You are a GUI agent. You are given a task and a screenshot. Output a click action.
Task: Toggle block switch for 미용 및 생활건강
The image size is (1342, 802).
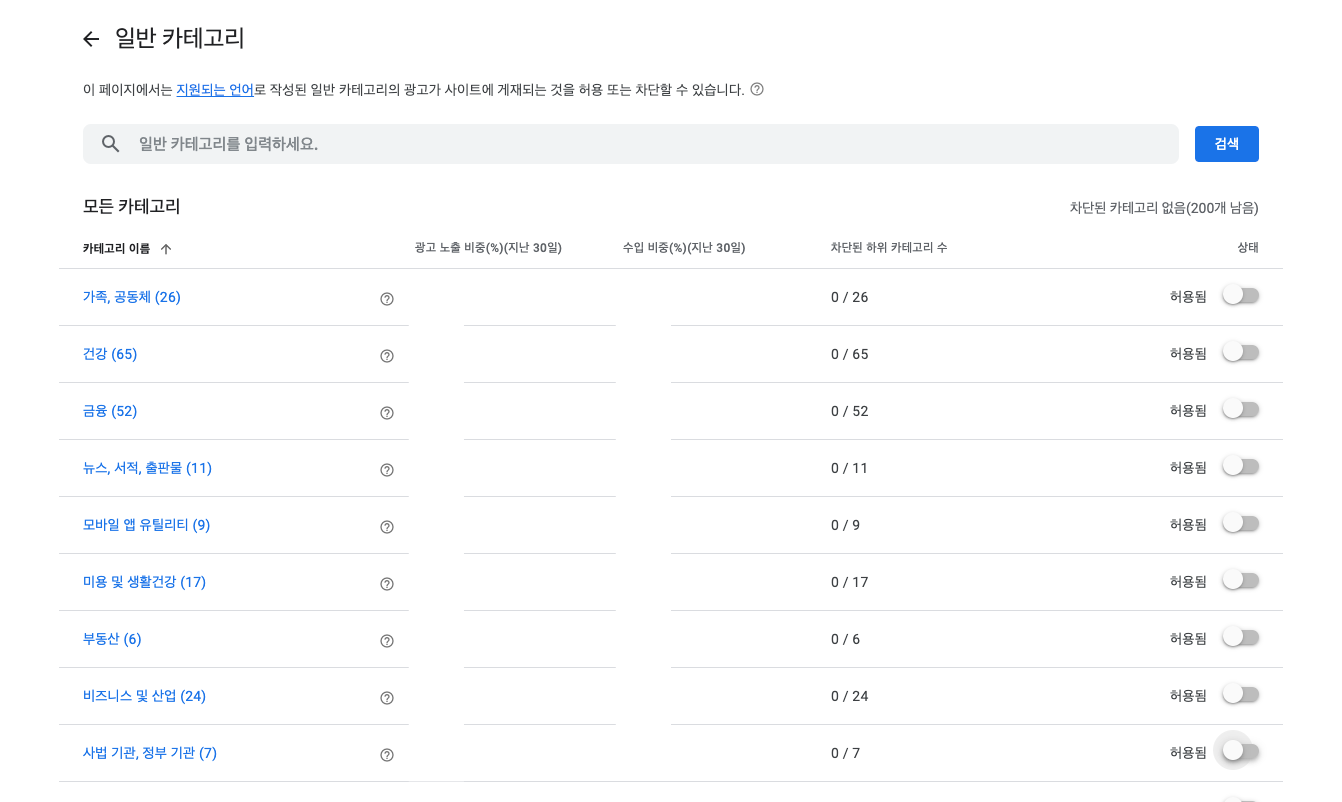click(x=1241, y=580)
